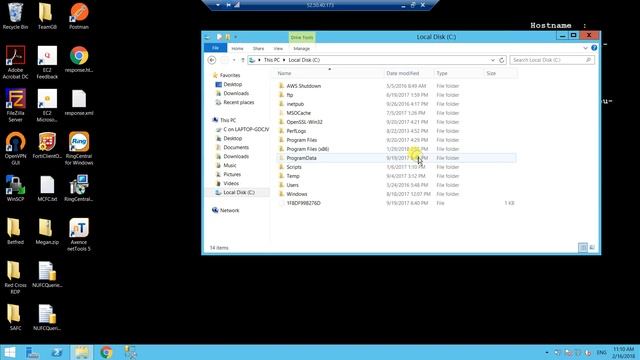Open the SAFC folder on desktop
This screenshot has width=640, height=360.
16,317
